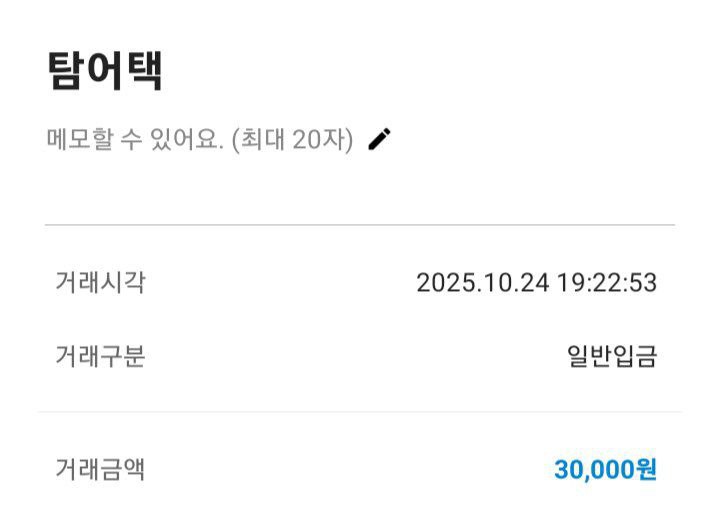Screen dimensions: 720x520
Task: Tap the blue '30,000' amount digits
Action: coord(594,470)
